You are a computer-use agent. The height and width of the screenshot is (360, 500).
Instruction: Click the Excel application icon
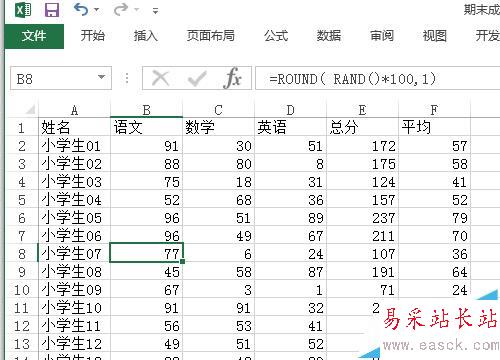coord(23,10)
